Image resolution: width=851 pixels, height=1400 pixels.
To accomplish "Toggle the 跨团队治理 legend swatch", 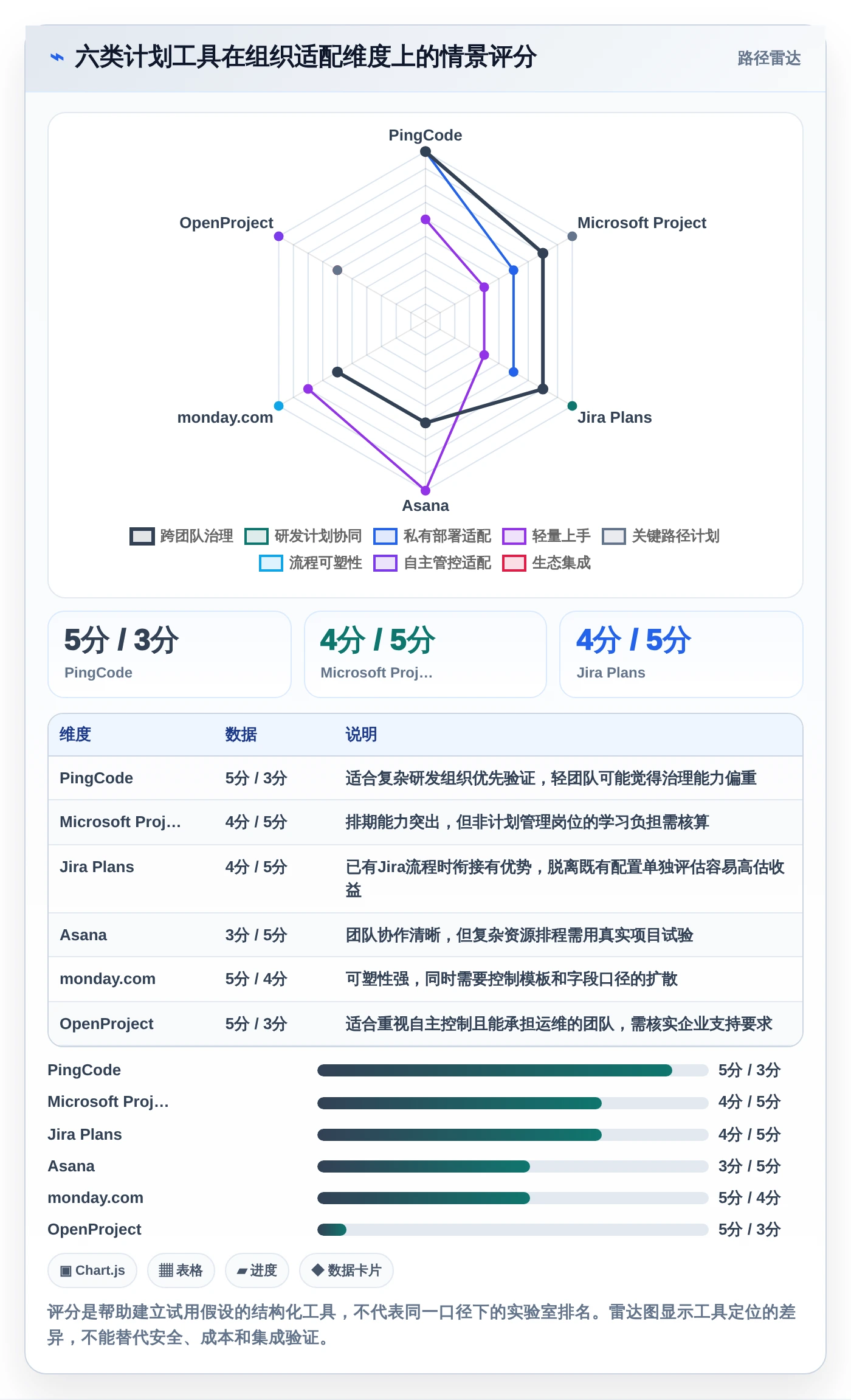I will (x=142, y=536).
